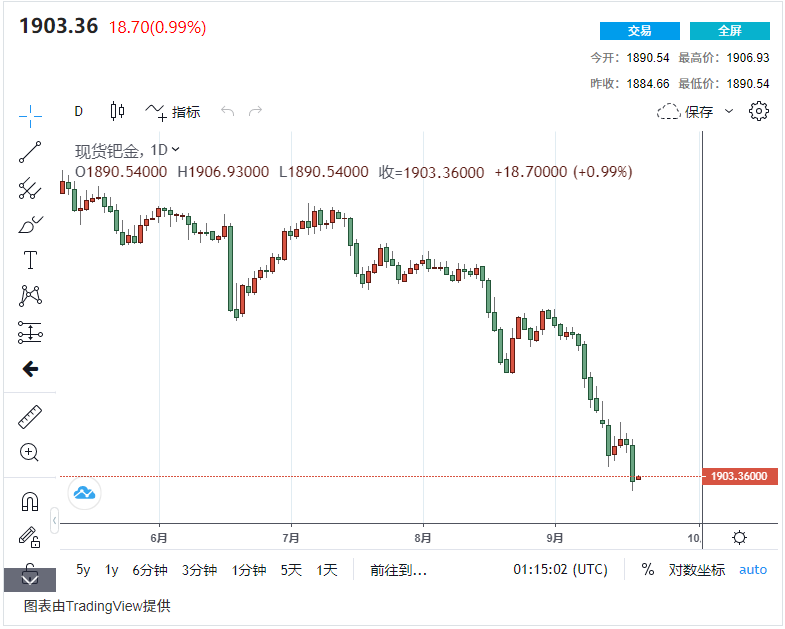The height and width of the screenshot is (629, 785).
Task: Select the text annotation tool
Action: (x=30, y=260)
